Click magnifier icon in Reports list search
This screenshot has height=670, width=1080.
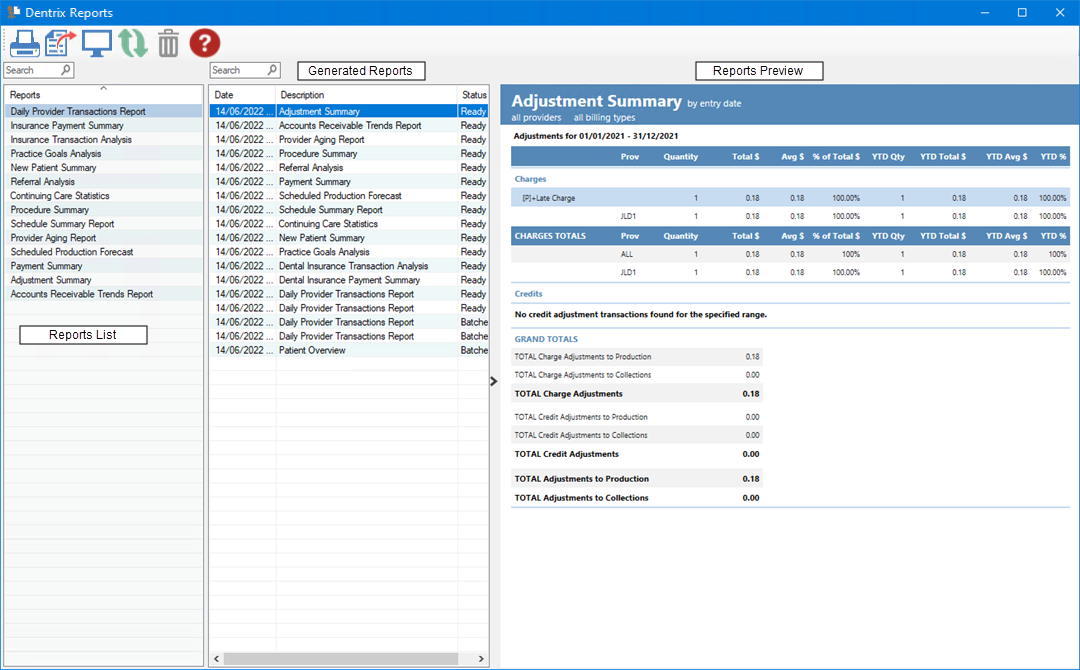coord(66,71)
